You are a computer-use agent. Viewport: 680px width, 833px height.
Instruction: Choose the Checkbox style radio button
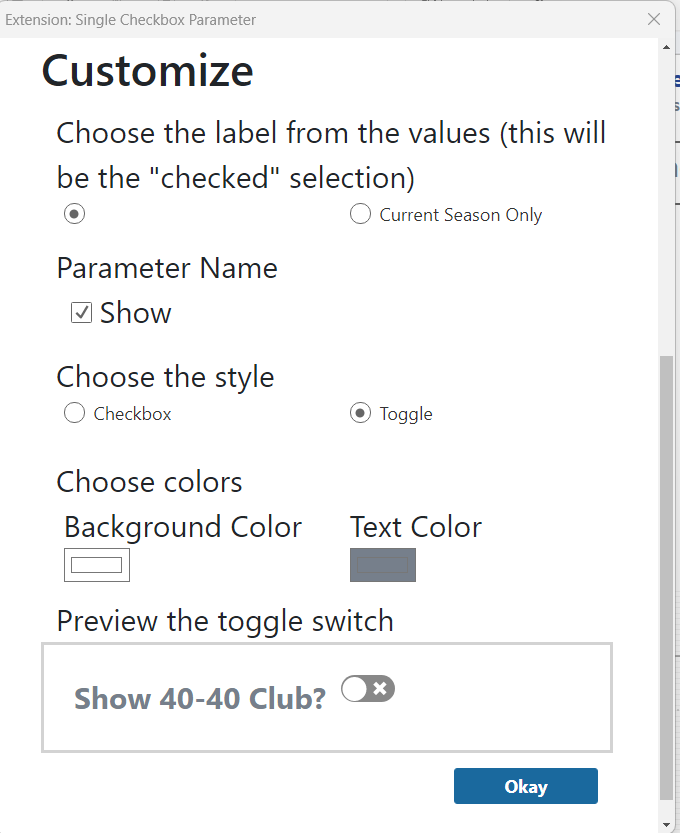[x=74, y=413]
